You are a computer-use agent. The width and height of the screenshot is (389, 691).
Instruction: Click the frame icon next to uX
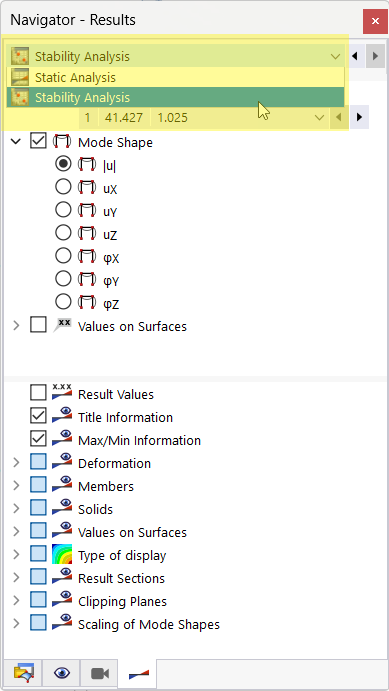pos(86,188)
